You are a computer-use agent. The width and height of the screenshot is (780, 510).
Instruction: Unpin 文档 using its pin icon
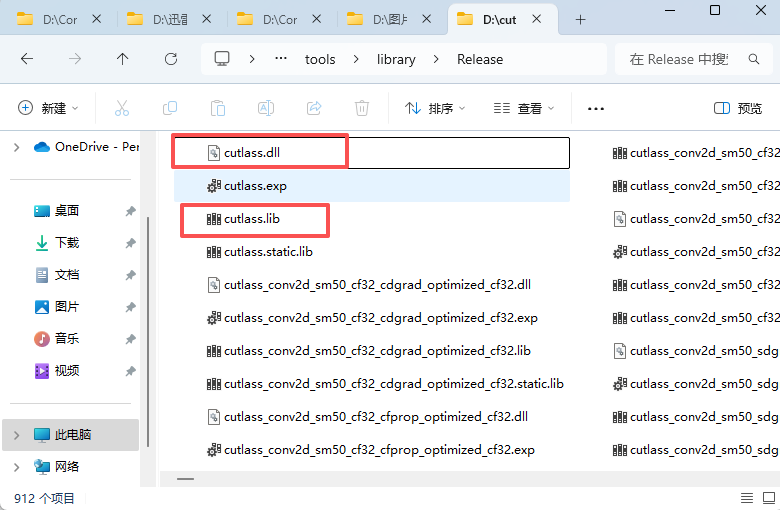pos(130,275)
